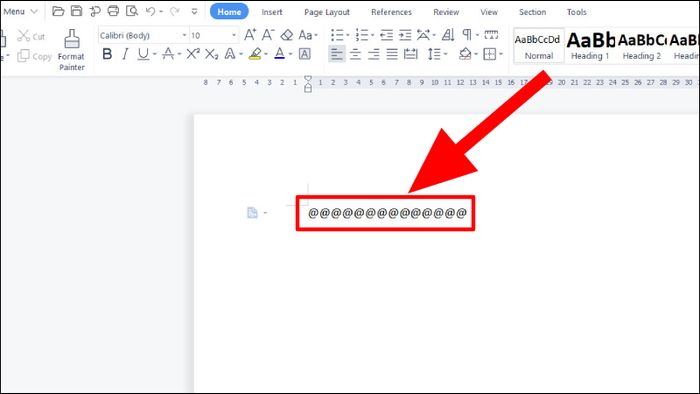Viewport: 700px width, 394px height.
Task: Expand the Customize Quick Access toolbar arrow
Action: 194,12
